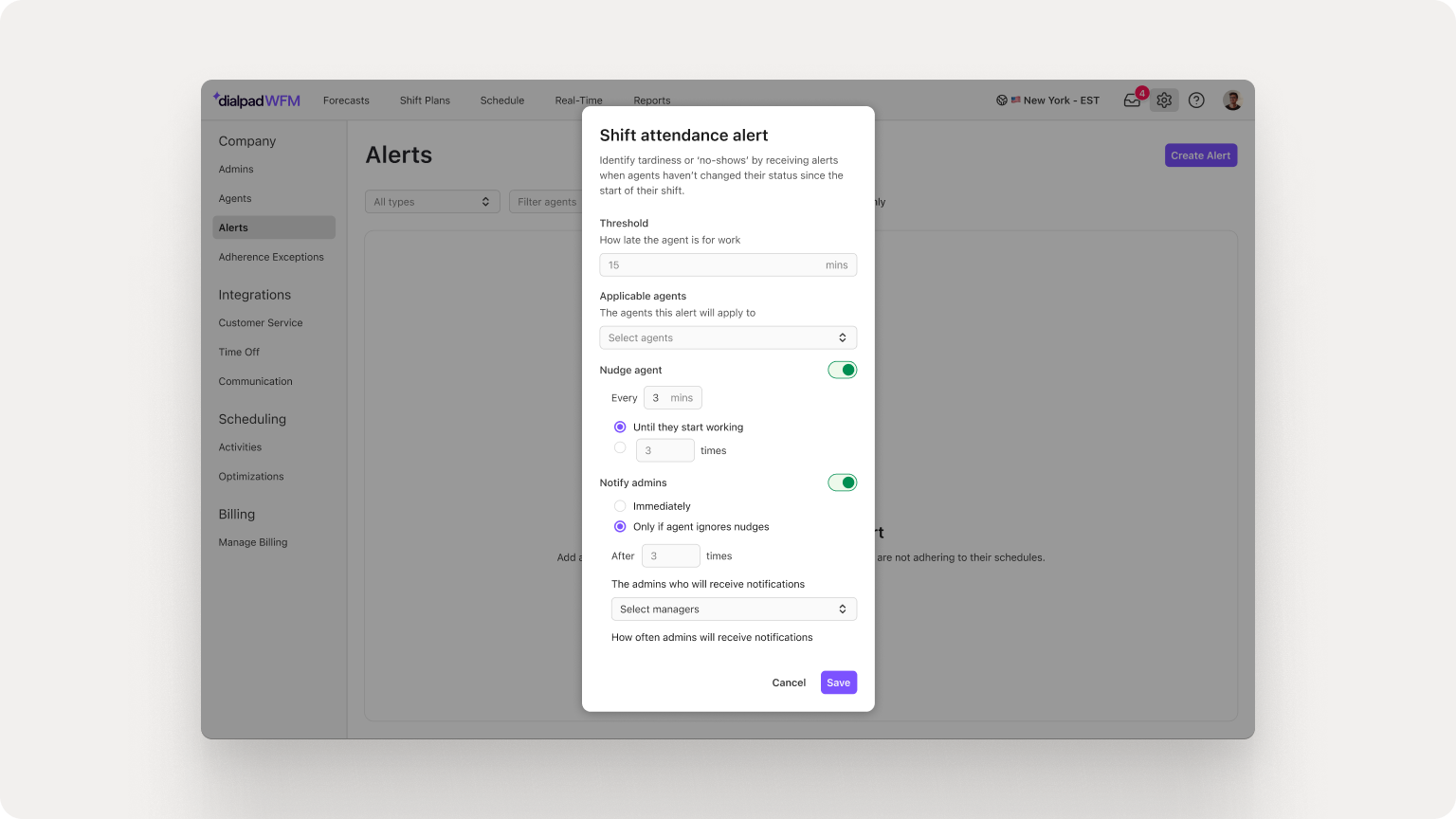Image resolution: width=1456 pixels, height=819 pixels.
Task: Open Time Off integration
Action: [239, 352]
